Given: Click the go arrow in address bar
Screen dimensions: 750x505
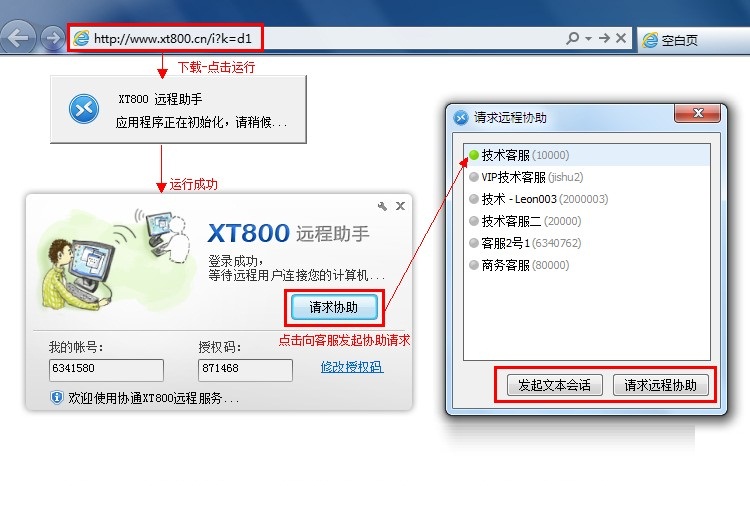Looking at the screenshot, I should coord(605,38).
